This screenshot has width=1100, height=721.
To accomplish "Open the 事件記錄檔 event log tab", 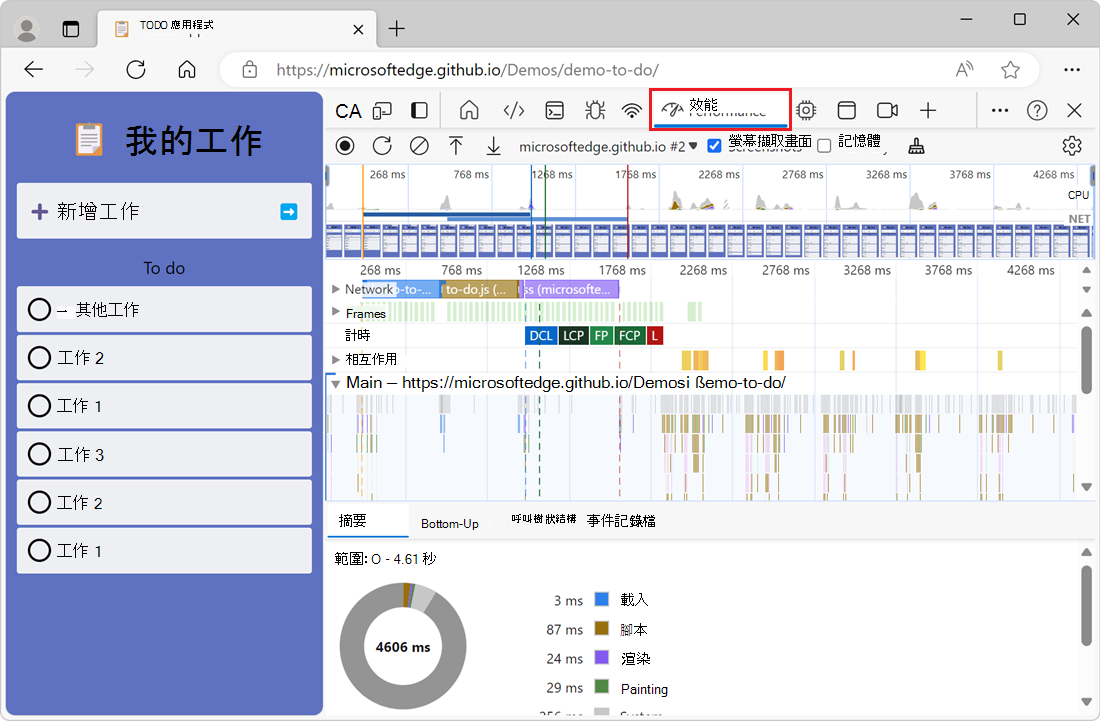I will (621, 521).
